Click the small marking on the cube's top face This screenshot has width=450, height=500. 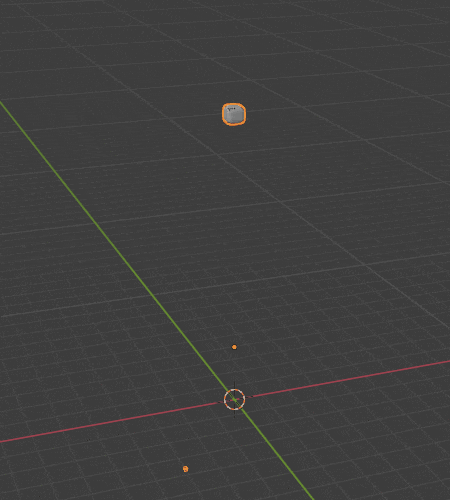[231, 108]
